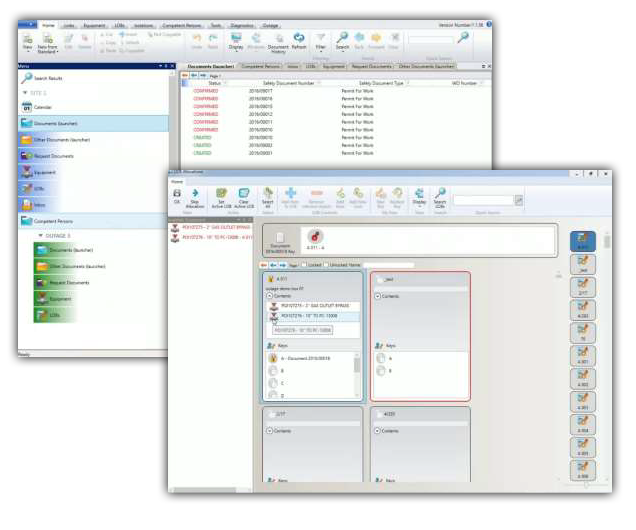Click the previous-page arrow above lockbox cards
The width and height of the screenshot is (636, 530).
tap(273, 265)
